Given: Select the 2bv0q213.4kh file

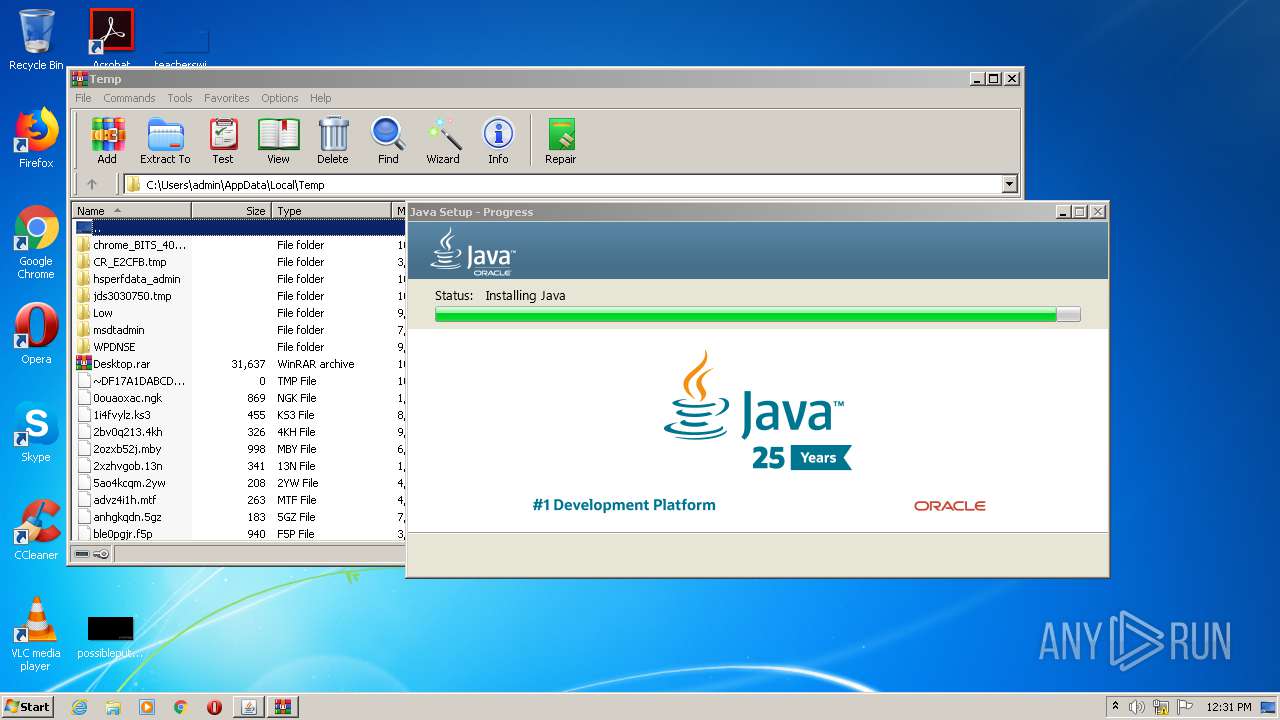Looking at the screenshot, I should coord(238,432).
